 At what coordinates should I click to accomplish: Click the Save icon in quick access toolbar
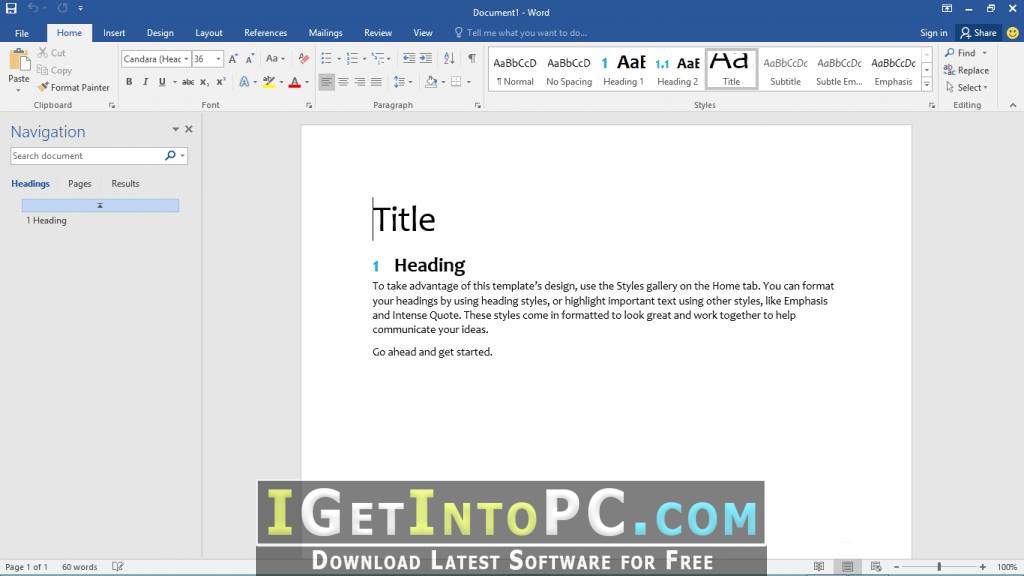point(11,8)
